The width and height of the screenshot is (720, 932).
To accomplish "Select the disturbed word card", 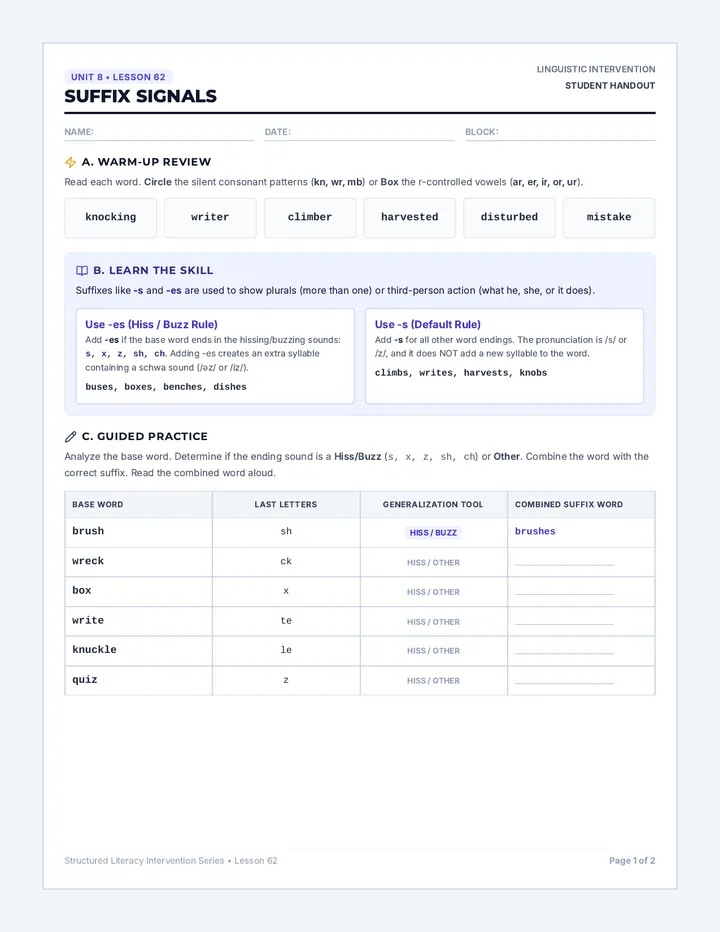I will [510, 218].
